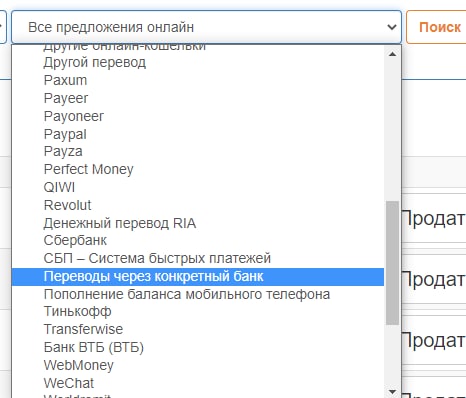The image size is (466, 398).
Task: Select 'Переводы через конкретный банк' highlighted option
Action: coord(198,277)
